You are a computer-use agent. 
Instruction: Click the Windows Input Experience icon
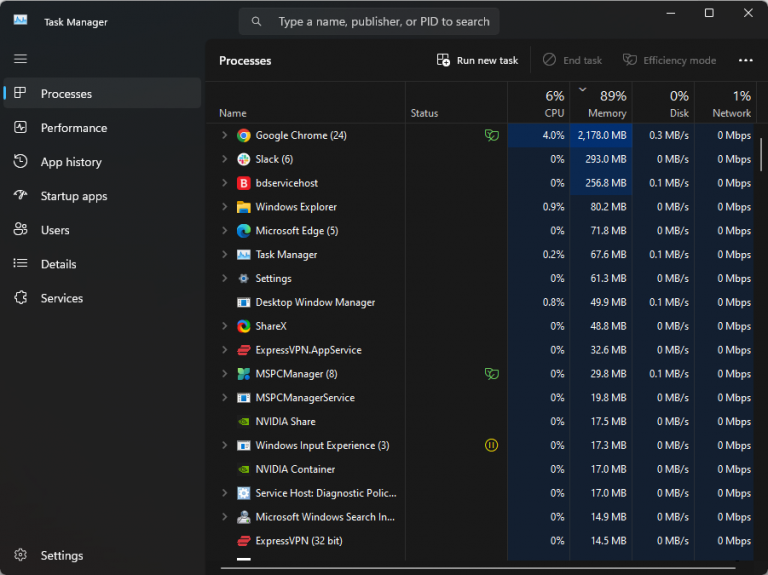(x=243, y=446)
